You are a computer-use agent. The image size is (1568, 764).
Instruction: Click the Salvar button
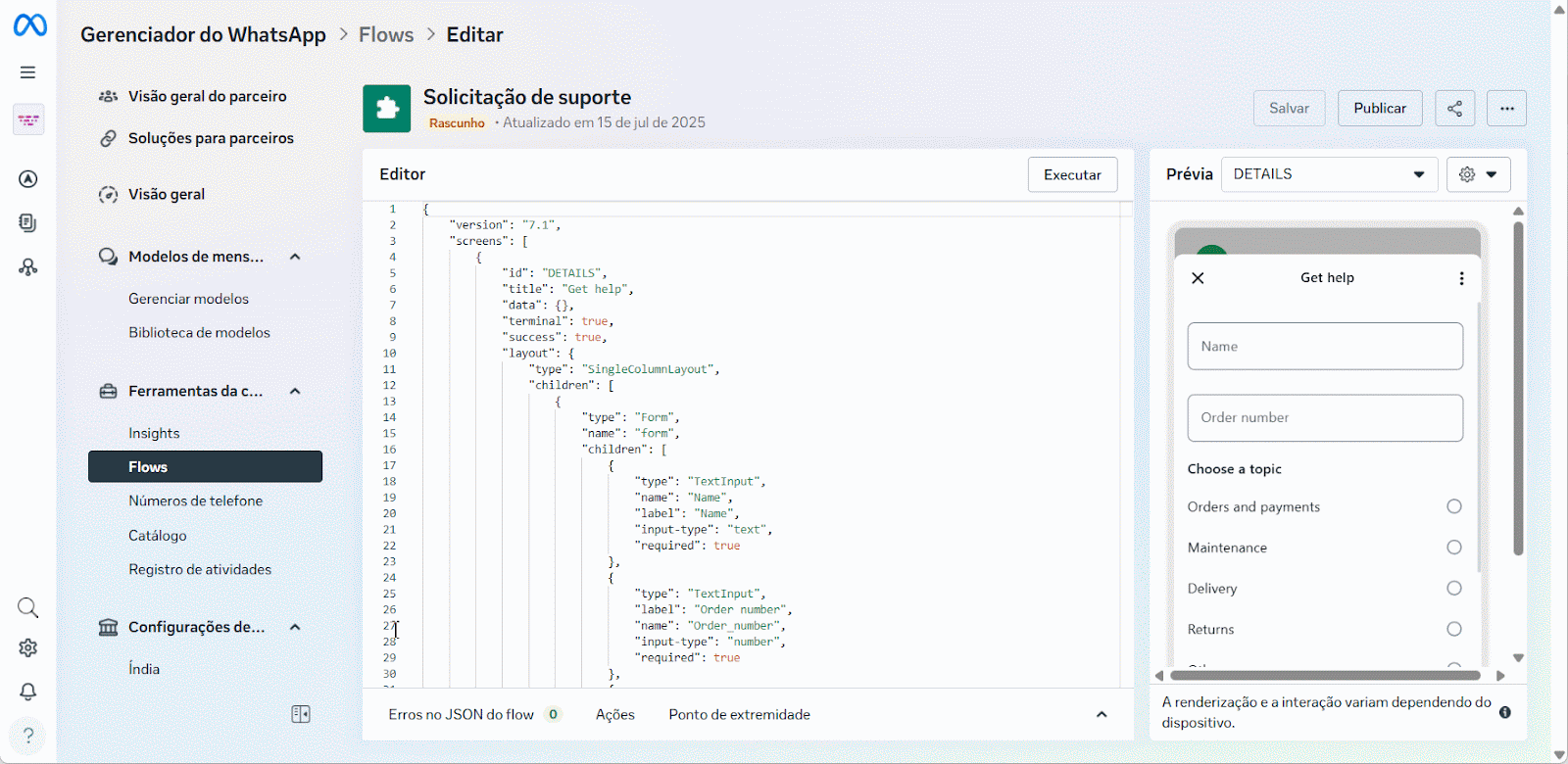[x=1289, y=109]
